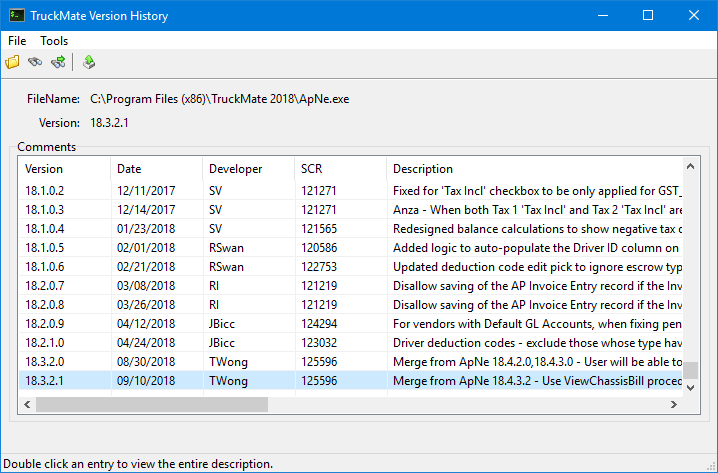718x473 pixels.
Task: Click the Developer column header
Action: click(246, 169)
